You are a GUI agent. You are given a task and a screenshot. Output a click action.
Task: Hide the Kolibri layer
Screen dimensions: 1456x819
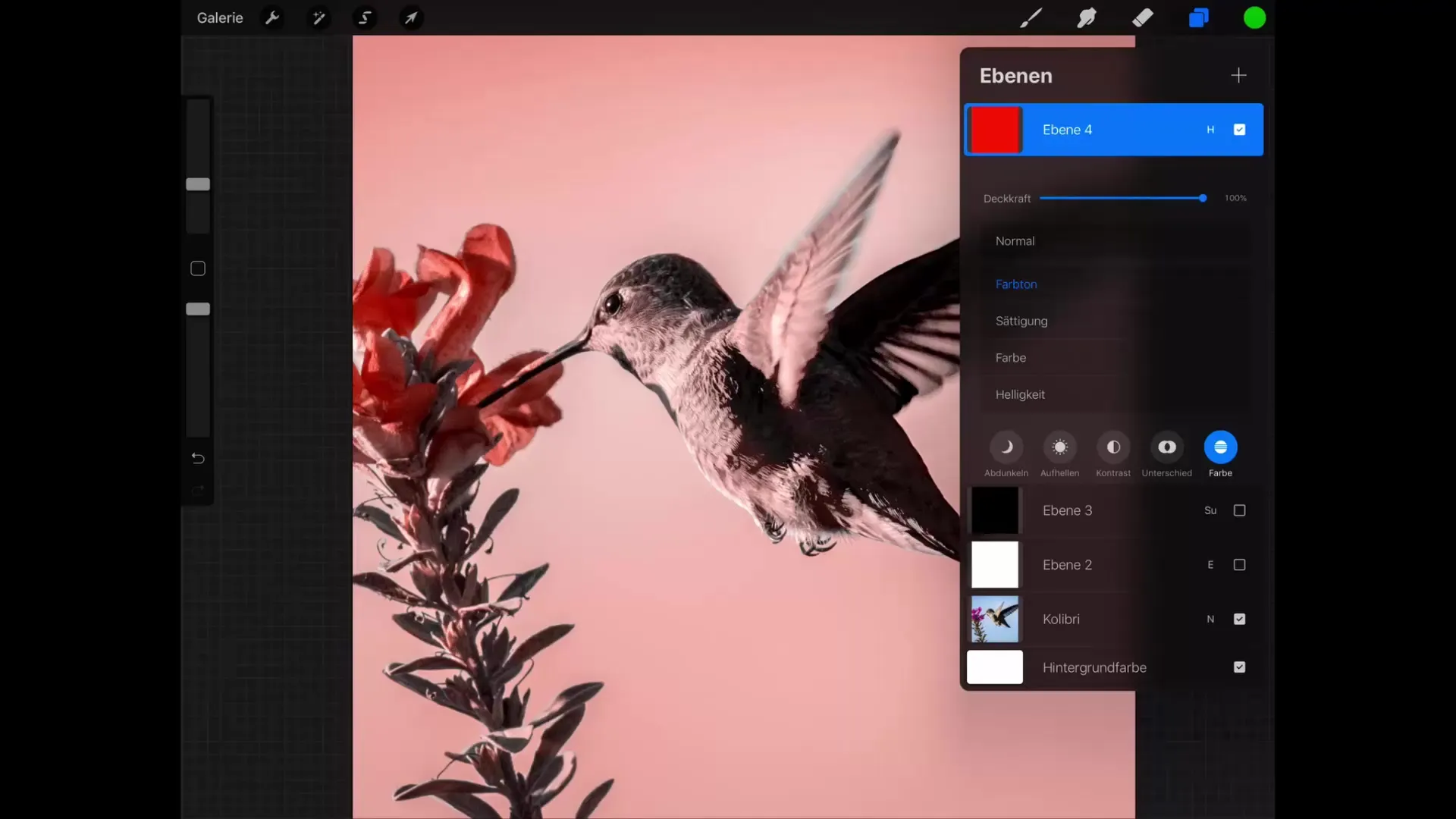(1239, 619)
